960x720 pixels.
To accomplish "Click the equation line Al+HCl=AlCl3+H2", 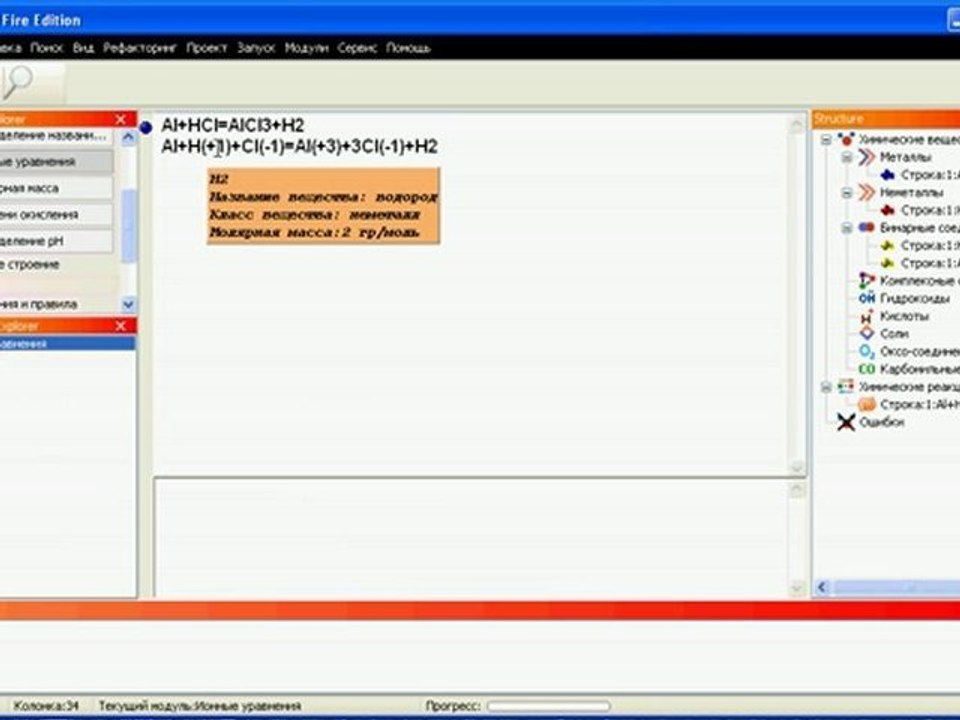I will [x=233, y=126].
